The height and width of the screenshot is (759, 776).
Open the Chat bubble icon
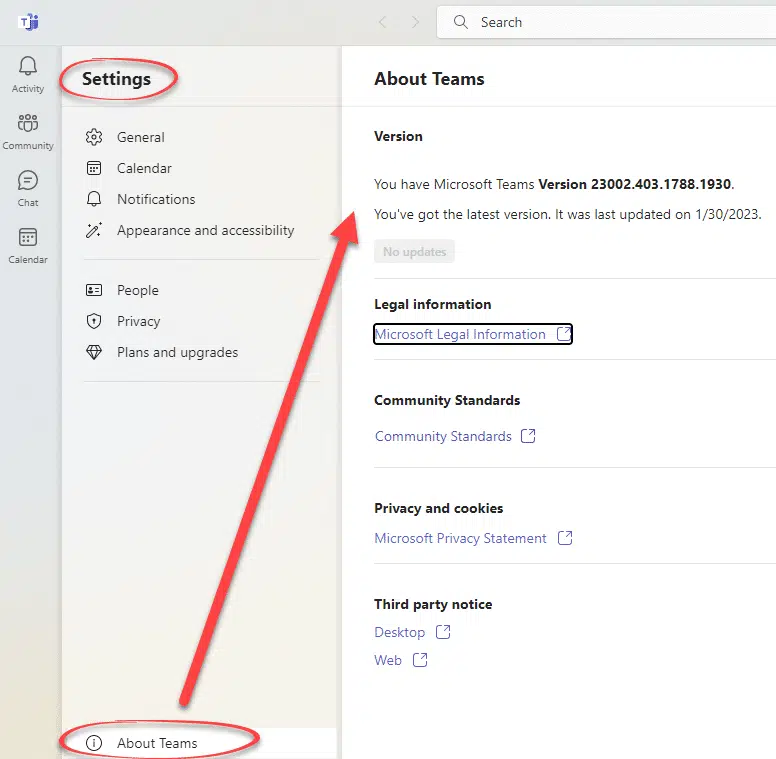click(x=28, y=181)
